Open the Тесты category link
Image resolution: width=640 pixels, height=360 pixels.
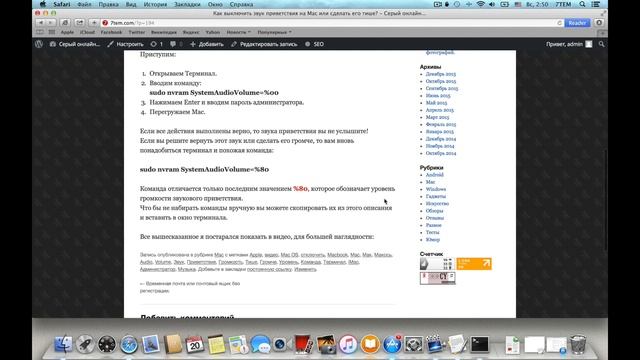[x=432, y=232]
